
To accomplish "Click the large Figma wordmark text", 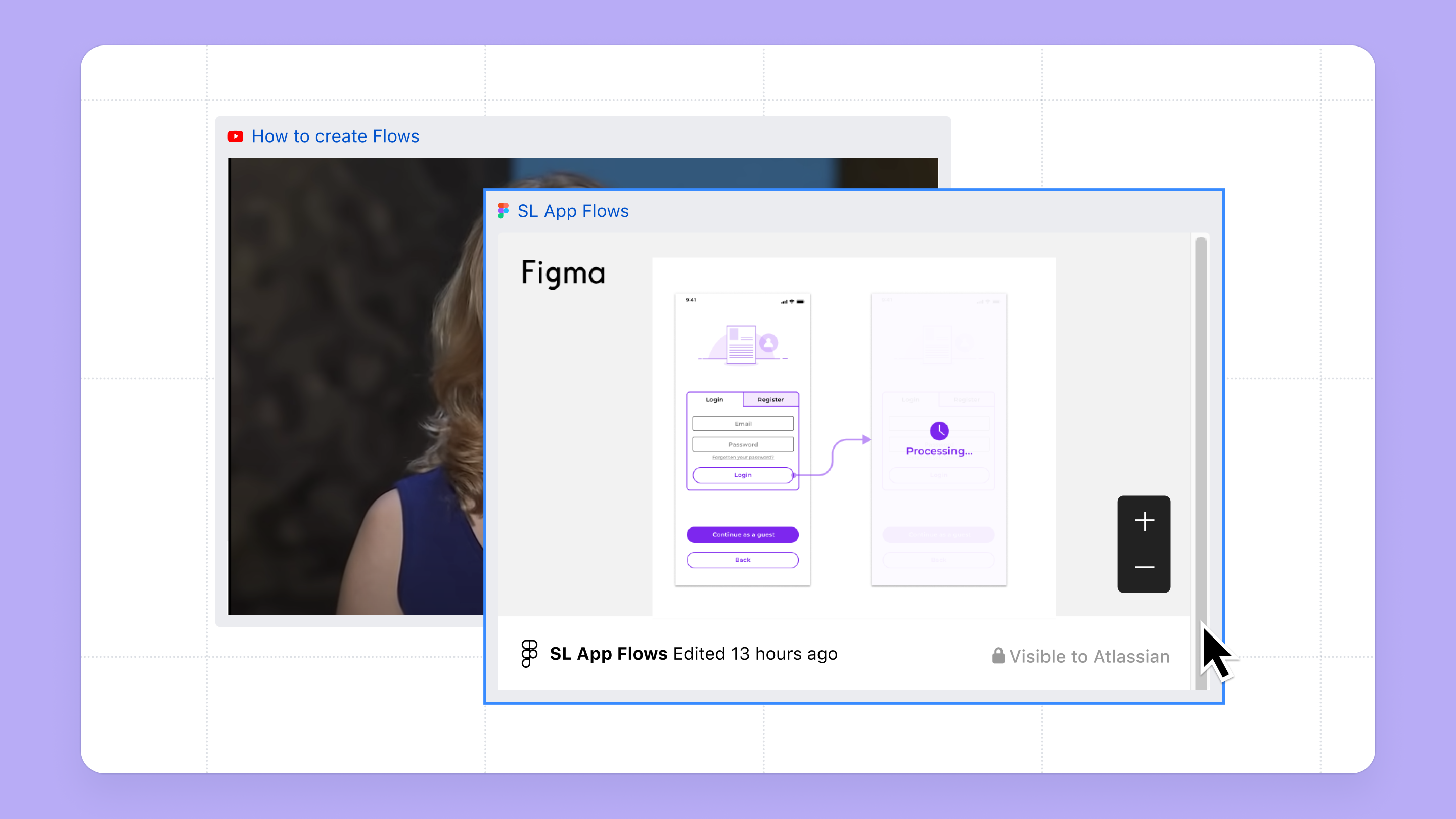I will pyautogui.click(x=563, y=274).
